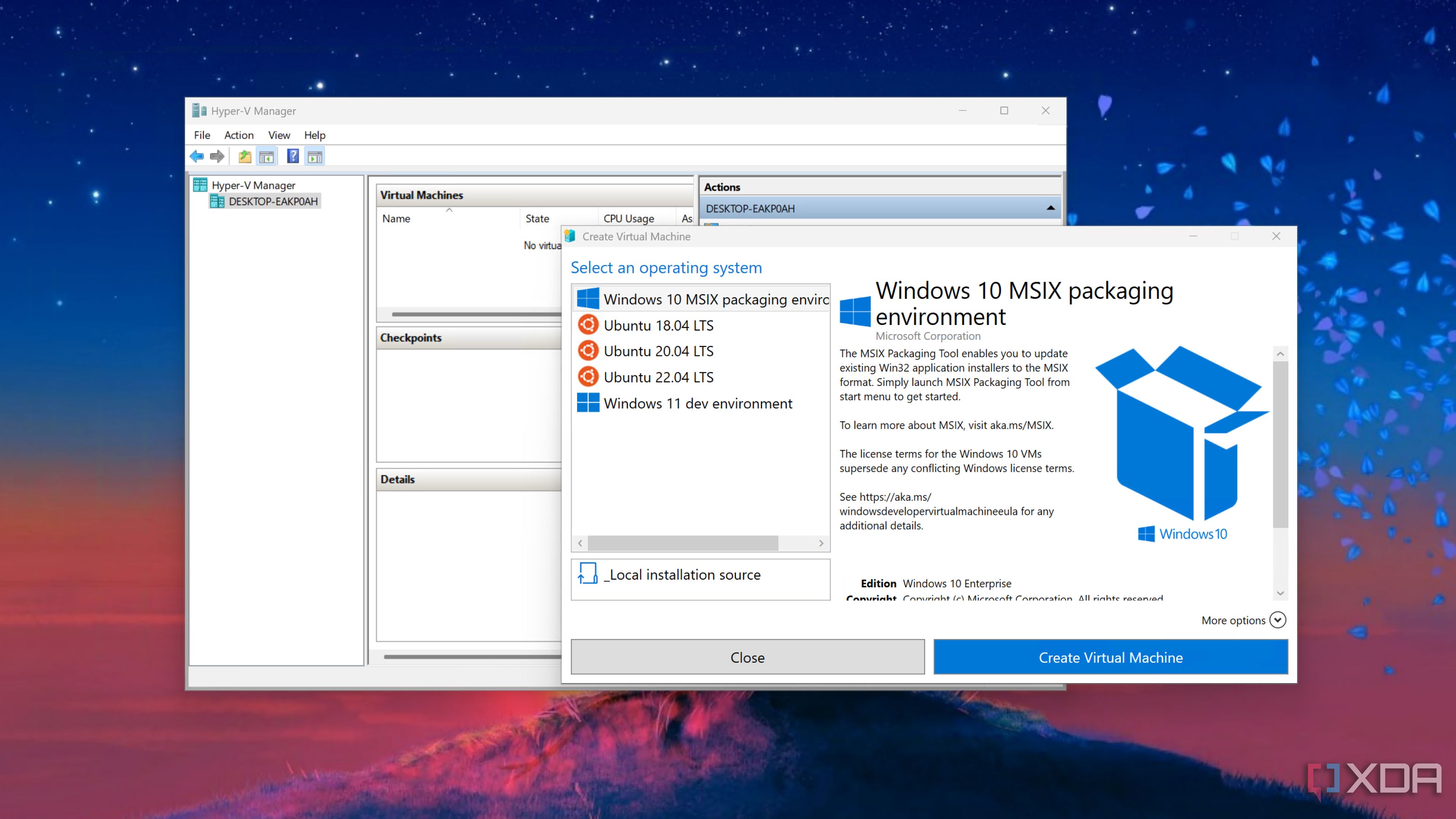Click Ubuntu icon beside Ubuntu 20.04 LTS
The height and width of the screenshot is (819, 1456).
point(588,350)
